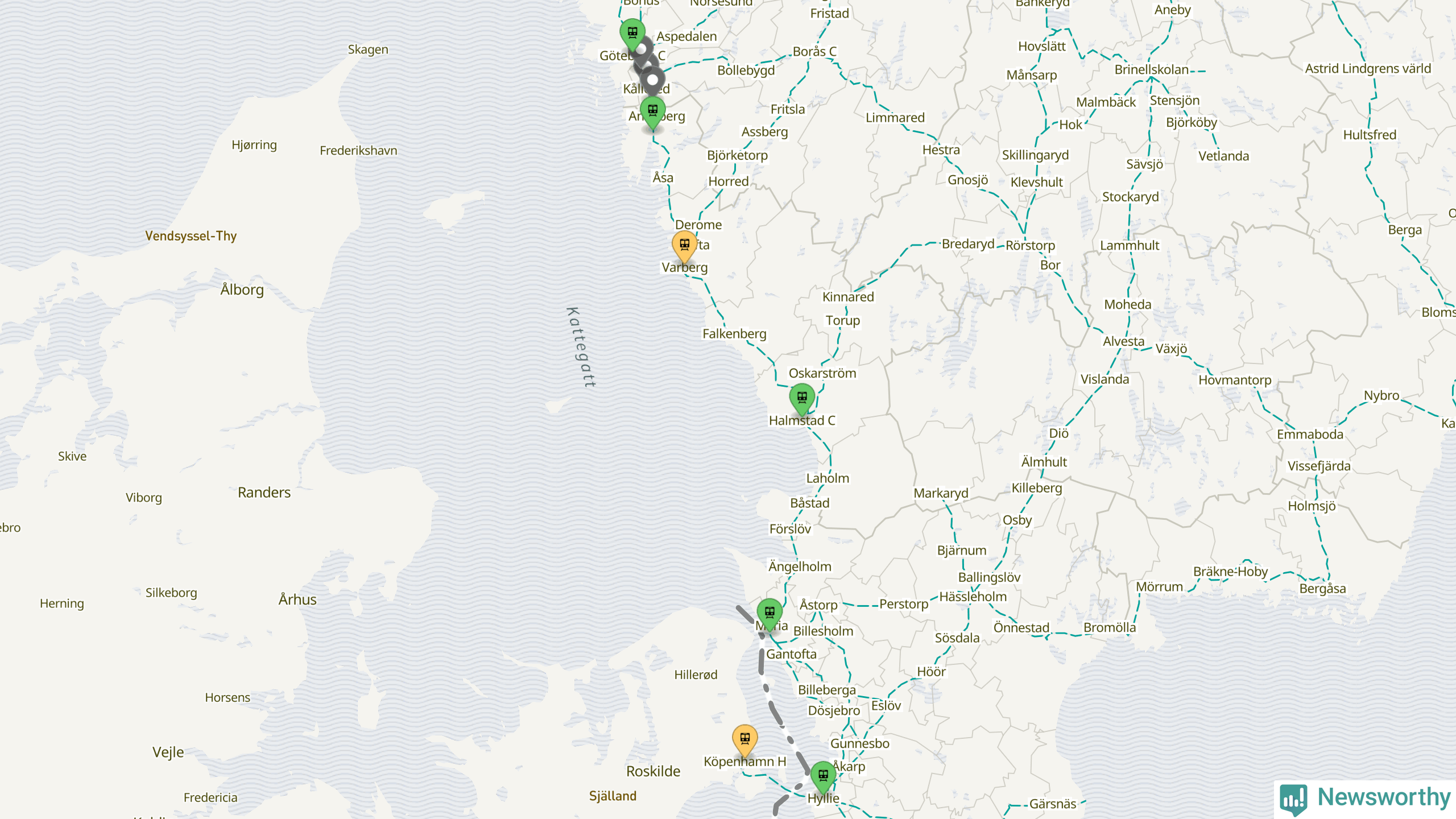Click the Oskarström label
Viewport: 1456px width, 819px height.
click(822, 374)
